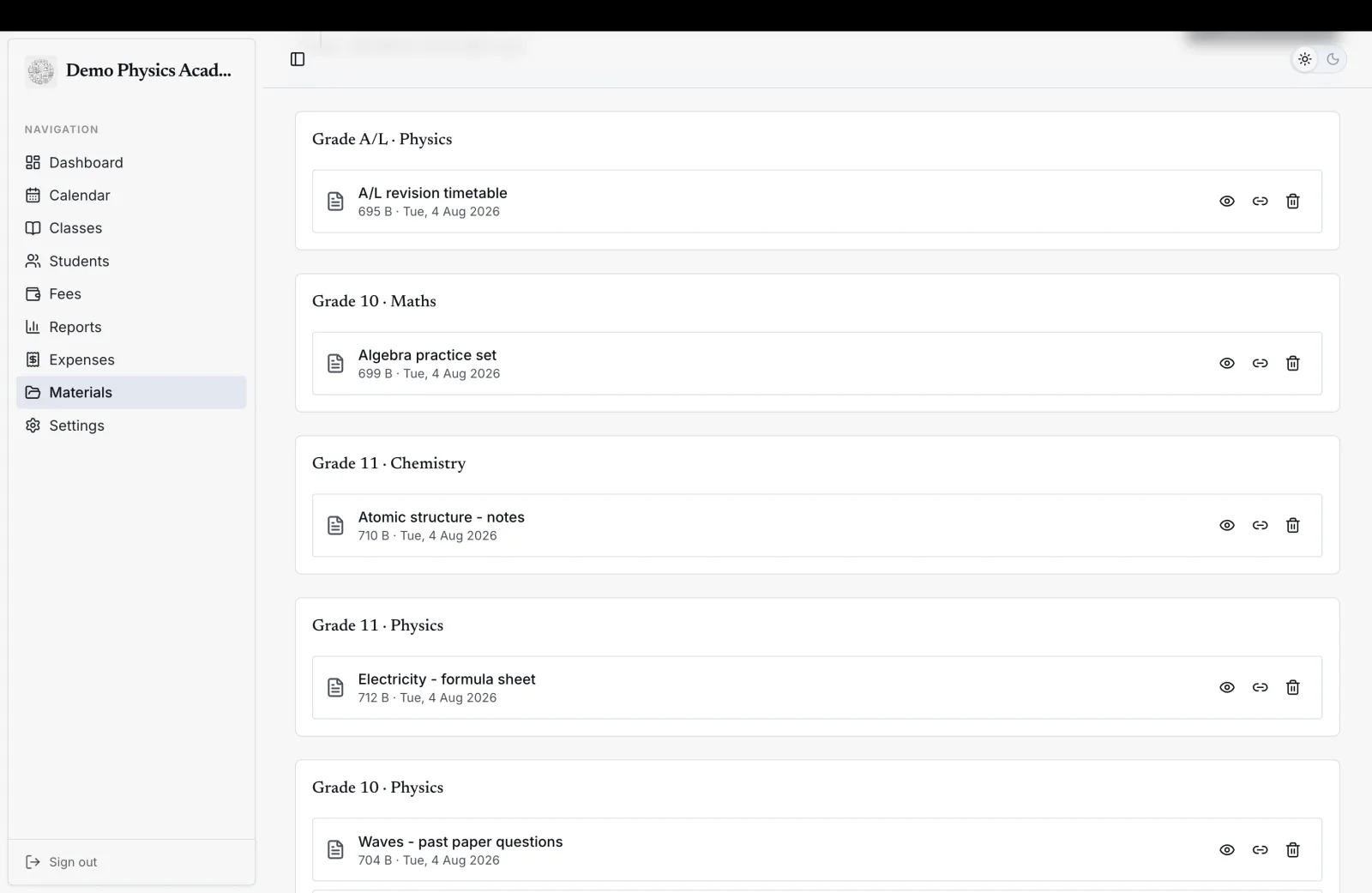Click document icon of Algebra practice set

[x=335, y=363]
